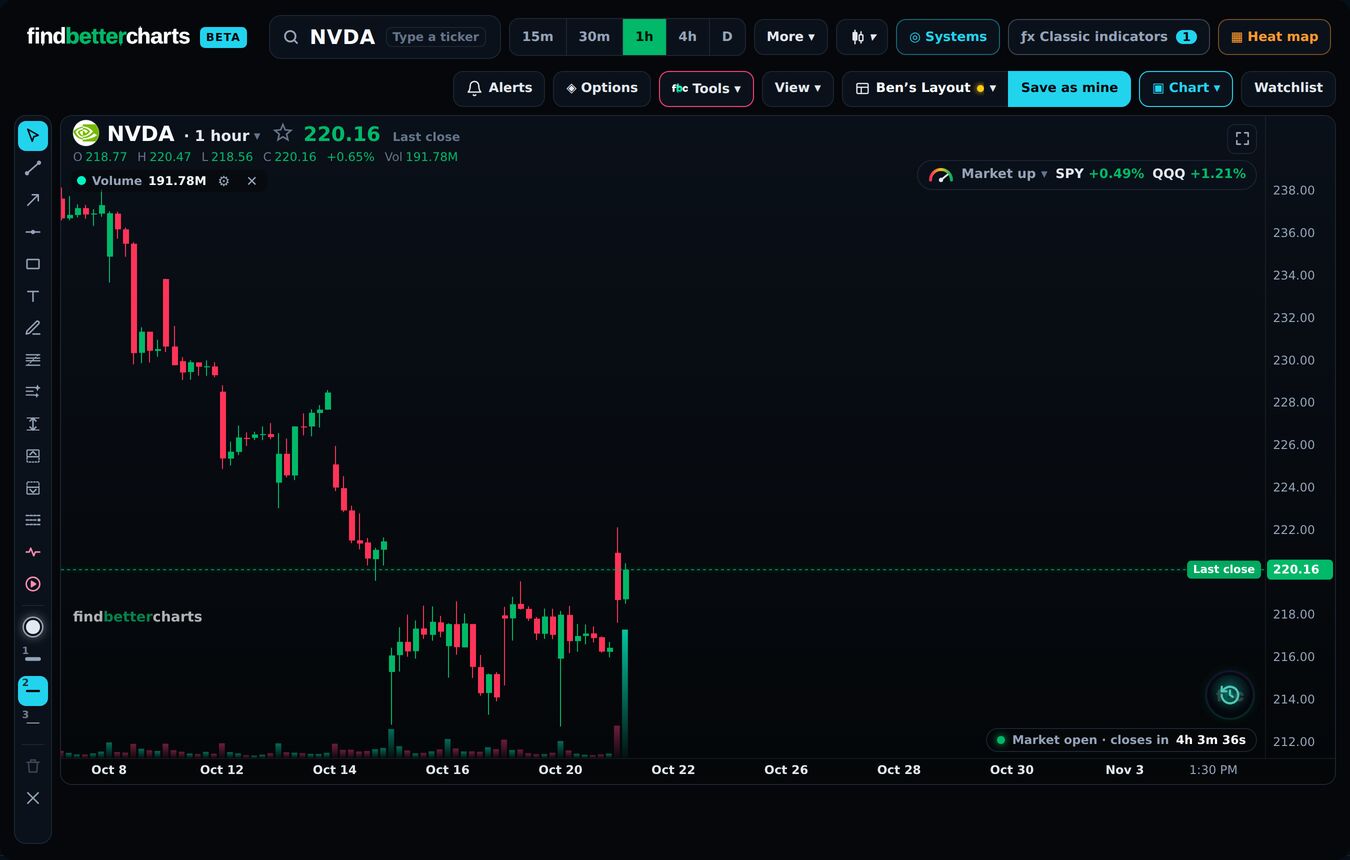Click the round history clock button
The width and height of the screenshot is (1350, 860).
[x=1230, y=695]
